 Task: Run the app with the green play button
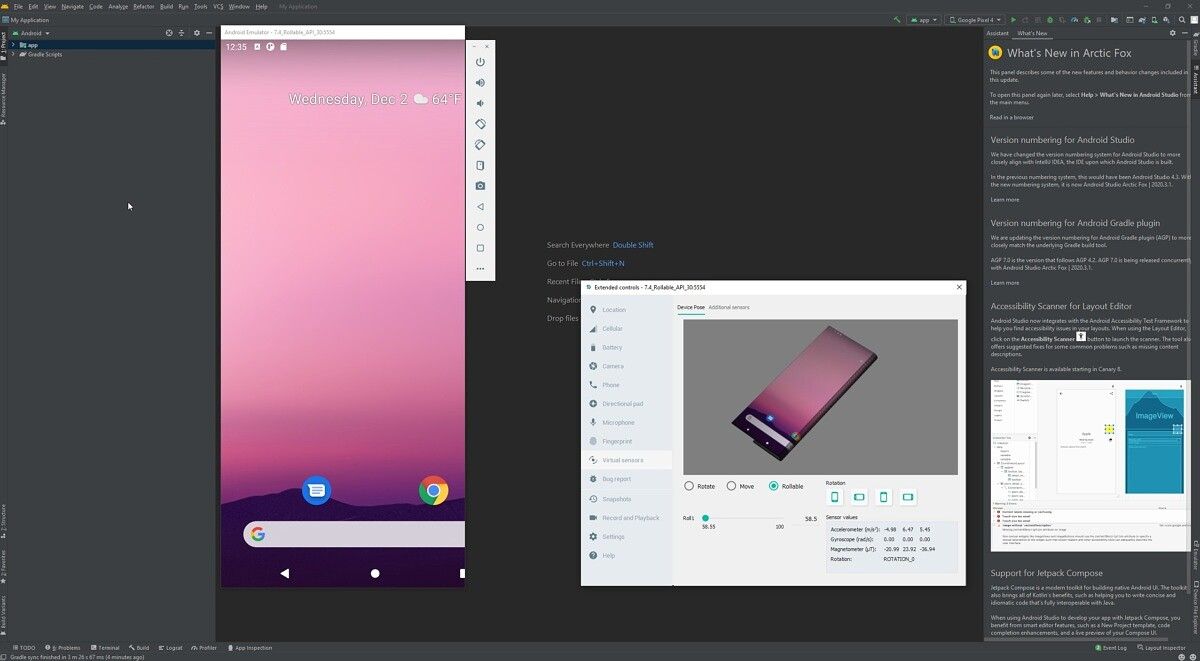click(x=1012, y=19)
